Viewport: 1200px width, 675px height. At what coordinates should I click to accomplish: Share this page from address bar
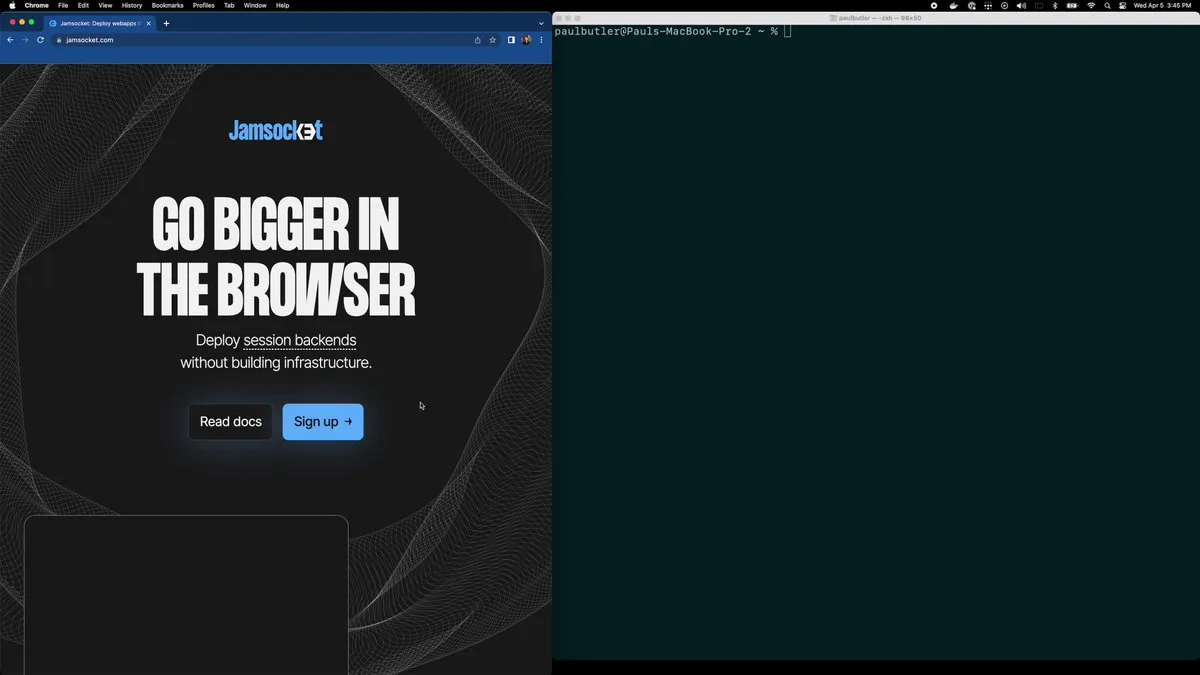tap(477, 40)
